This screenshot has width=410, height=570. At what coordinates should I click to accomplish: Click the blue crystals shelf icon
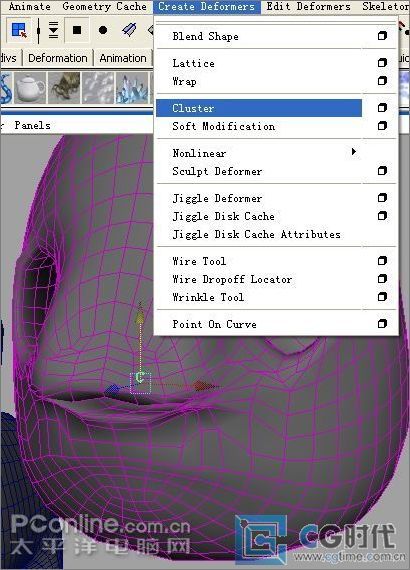pos(132,88)
